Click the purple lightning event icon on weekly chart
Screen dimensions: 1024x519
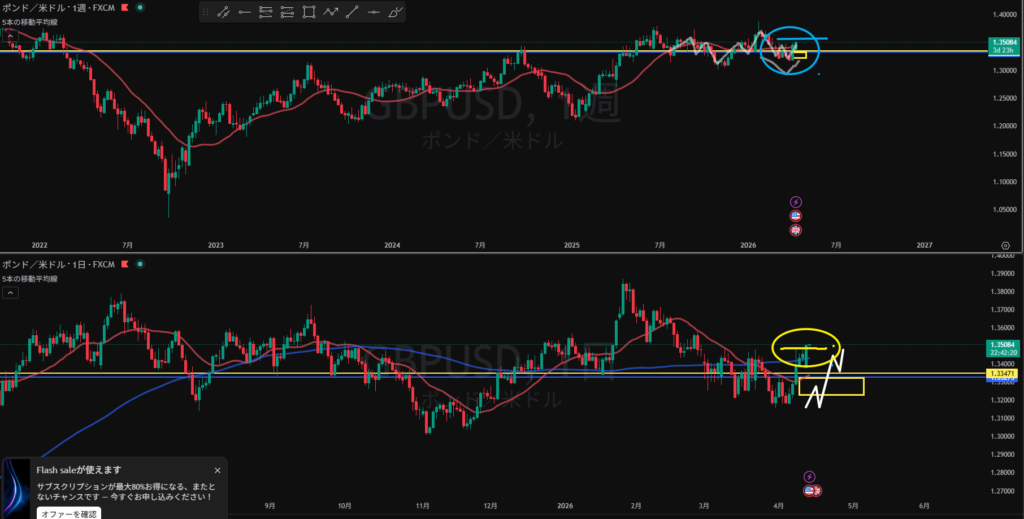796,201
